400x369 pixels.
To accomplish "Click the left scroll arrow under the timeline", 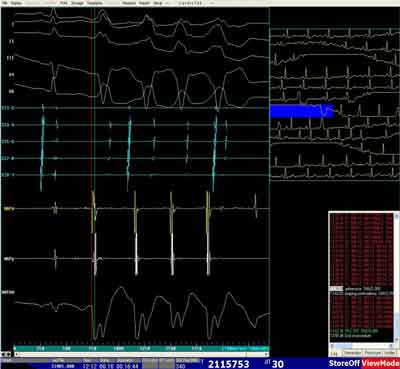I will [4, 354].
